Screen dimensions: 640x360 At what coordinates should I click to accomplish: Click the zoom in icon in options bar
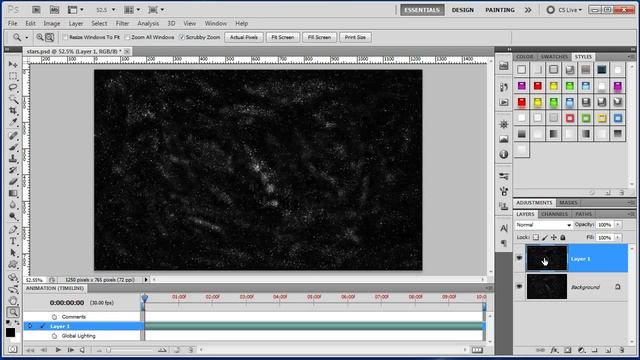pos(40,37)
